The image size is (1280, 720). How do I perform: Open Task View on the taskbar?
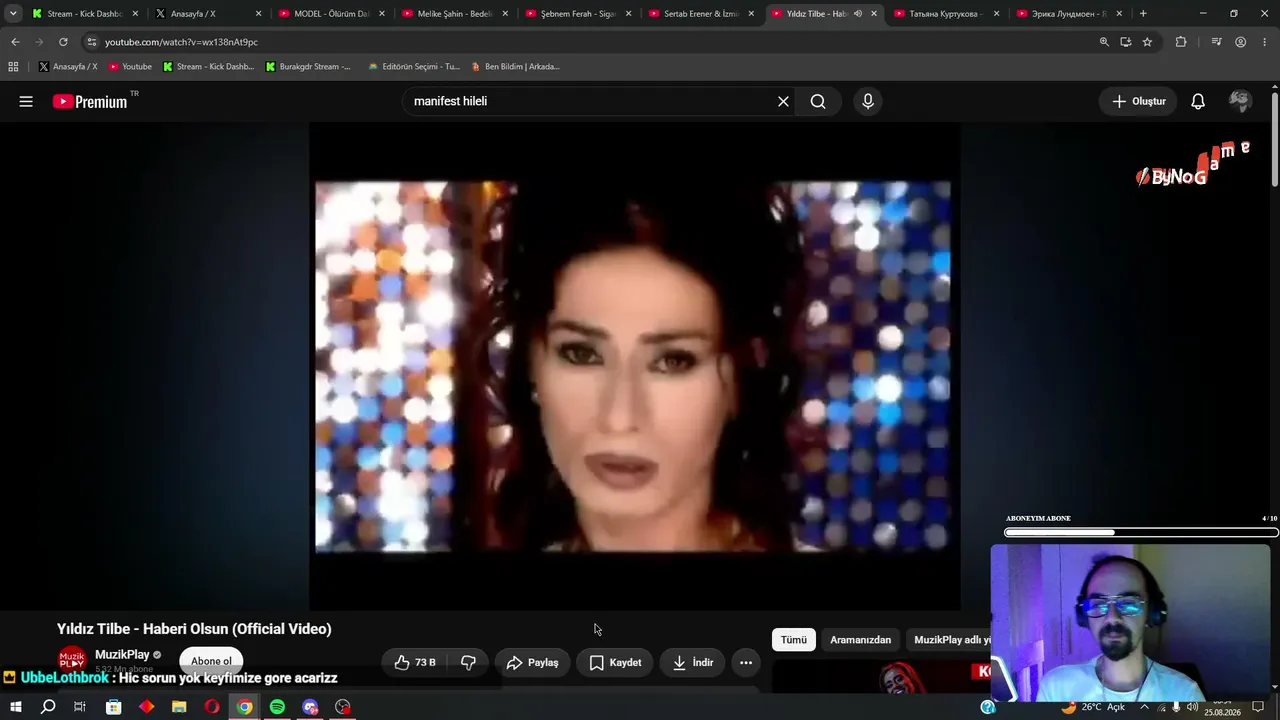[80, 707]
